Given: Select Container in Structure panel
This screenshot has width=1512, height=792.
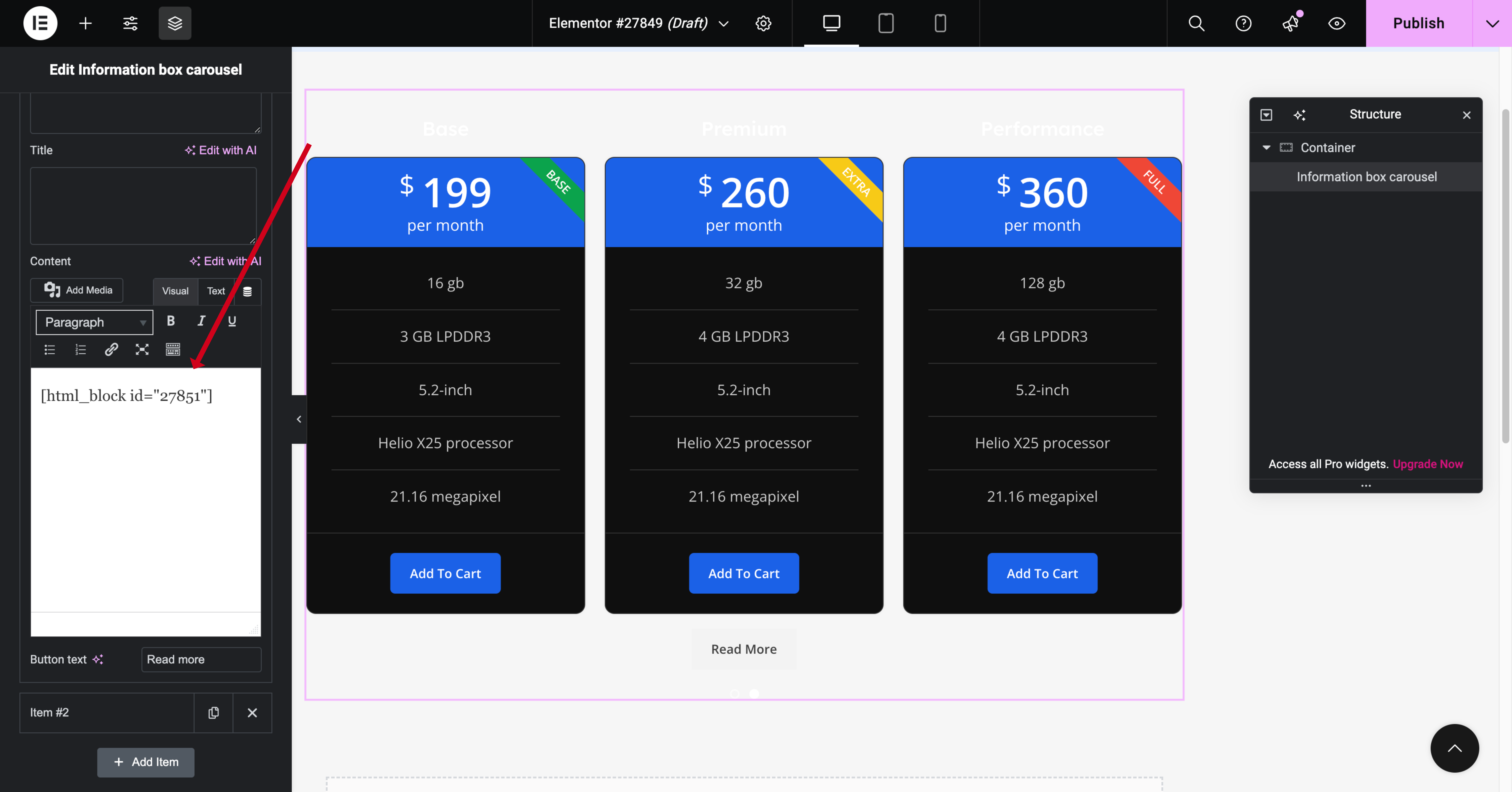Looking at the screenshot, I should tap(1328, 148).
